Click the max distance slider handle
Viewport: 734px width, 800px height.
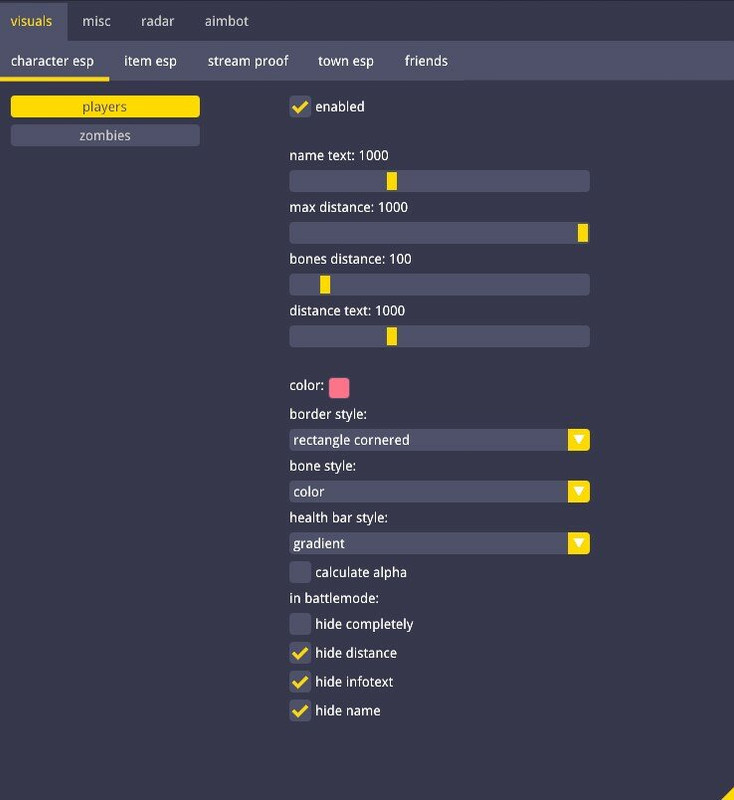coord(583,233)
